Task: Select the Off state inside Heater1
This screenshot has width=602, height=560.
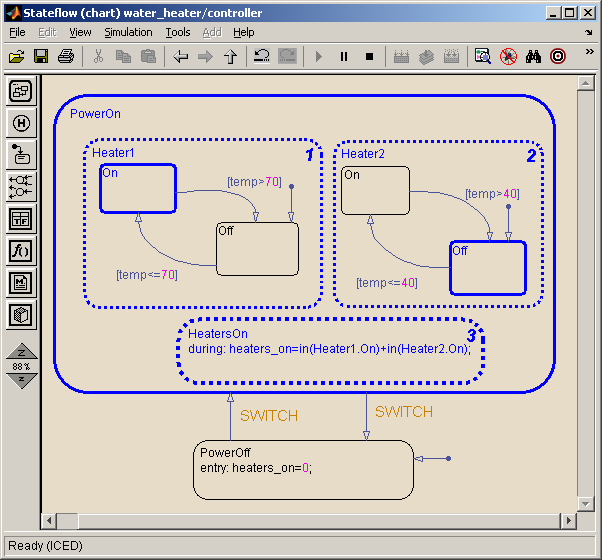Action: pyautogui.click(x=257, y=249)
